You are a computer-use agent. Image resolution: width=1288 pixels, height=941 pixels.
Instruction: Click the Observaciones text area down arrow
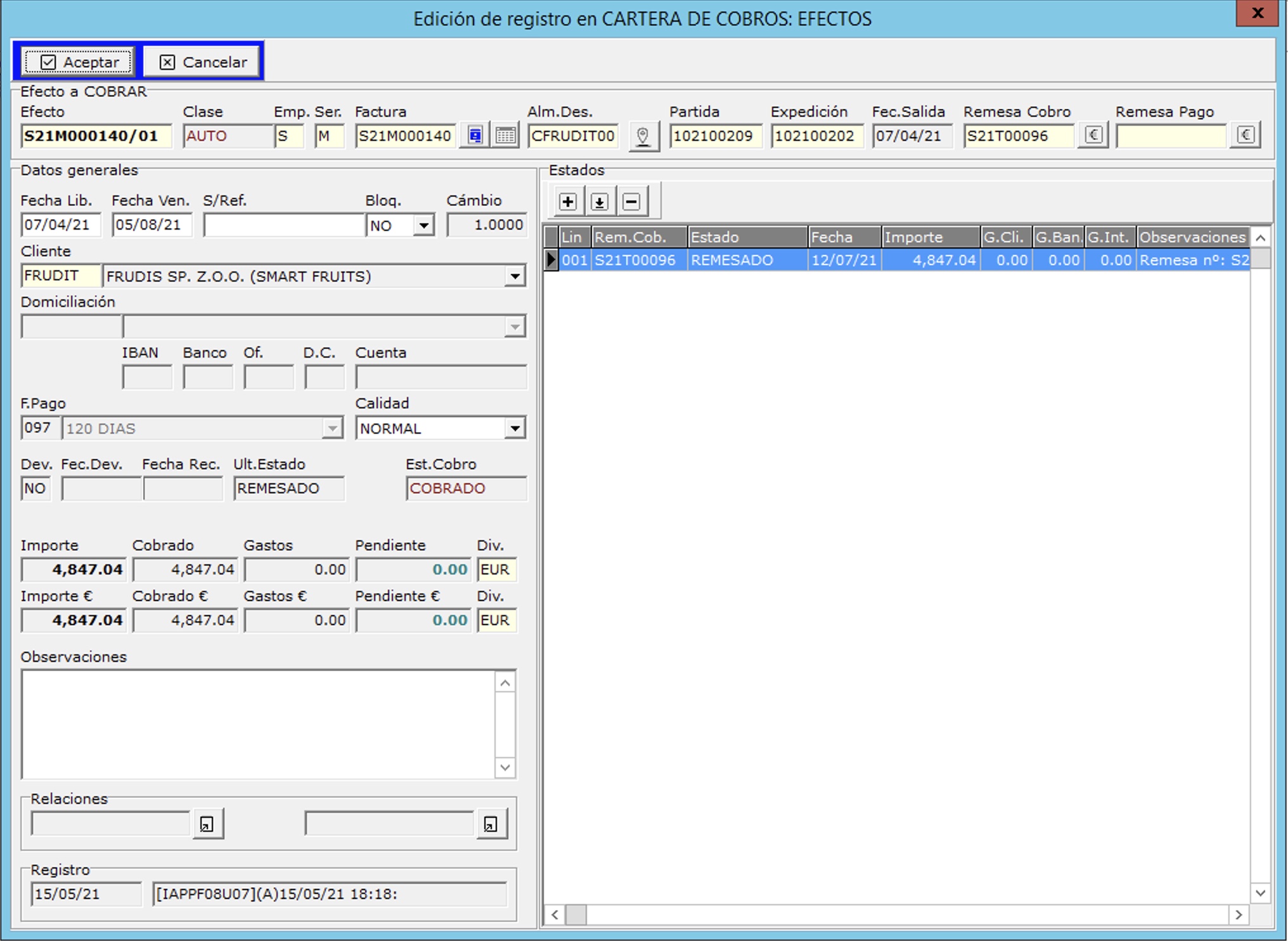[505, 767]
